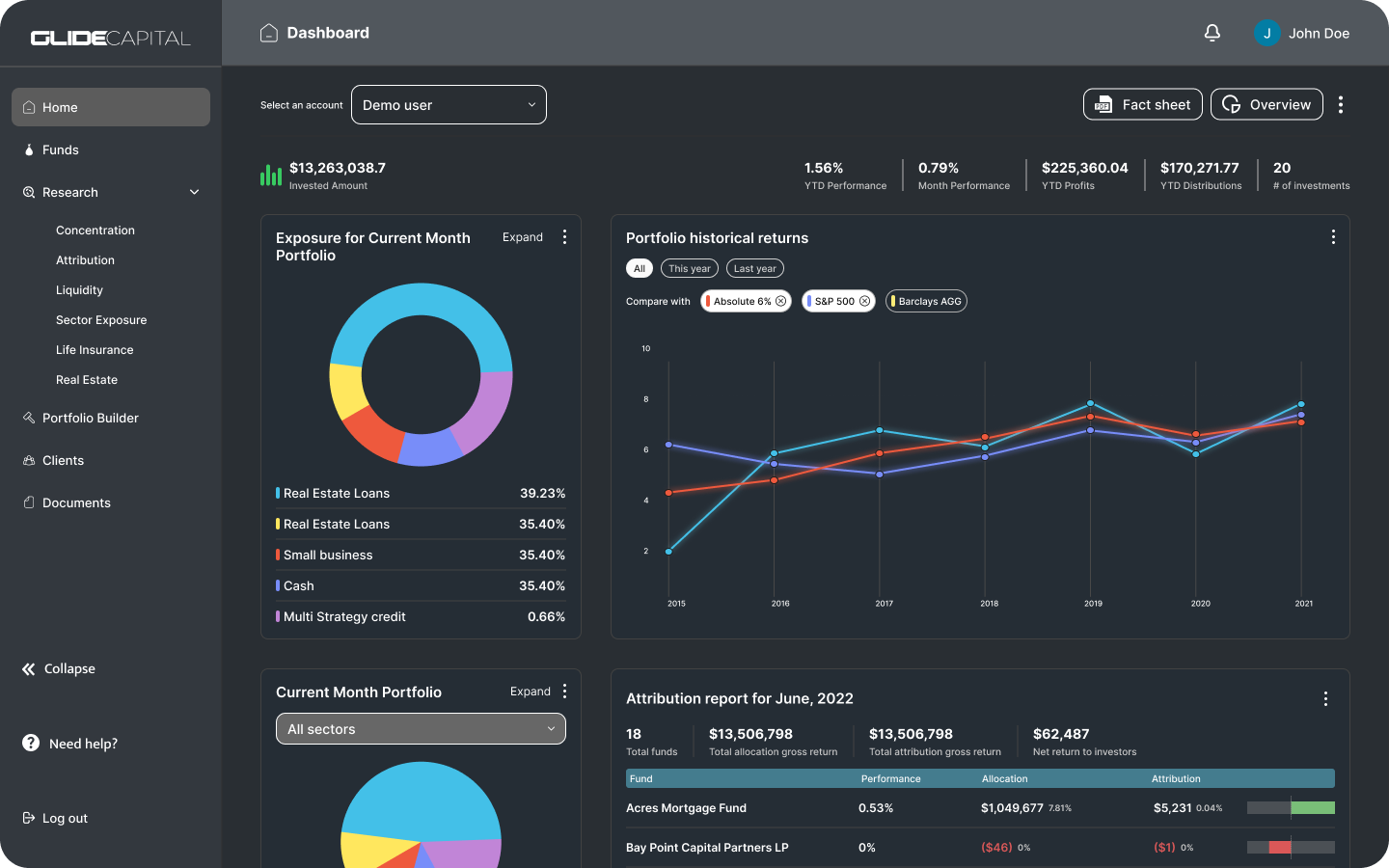1389x868 pixels.
Task: Expand the Current Month Portfolio card
Action: pyautogui.click(x=531, y=692)
